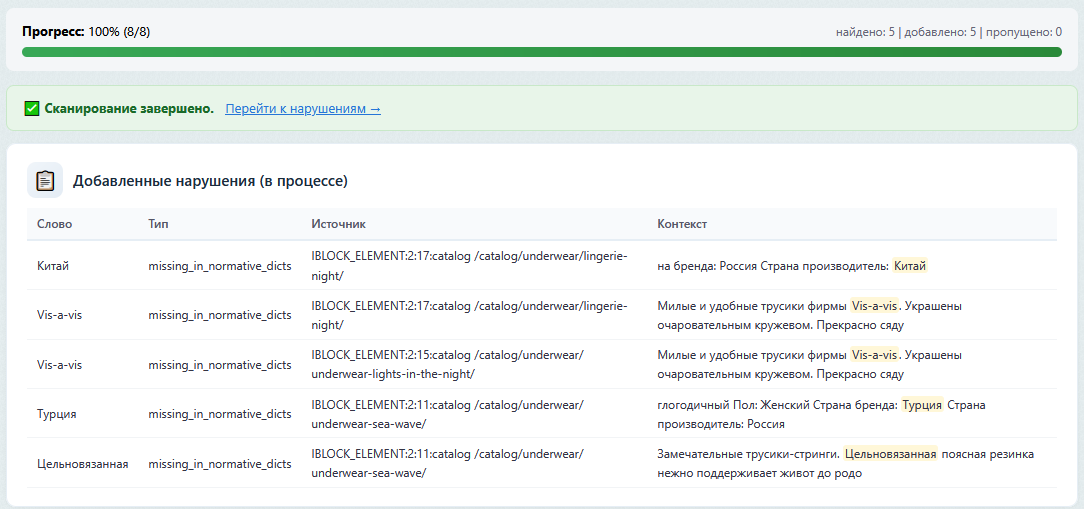Click the green checkmark icon beside Сканирование завершено
This screenshot has height=509, width=1084.
(32, 108)
